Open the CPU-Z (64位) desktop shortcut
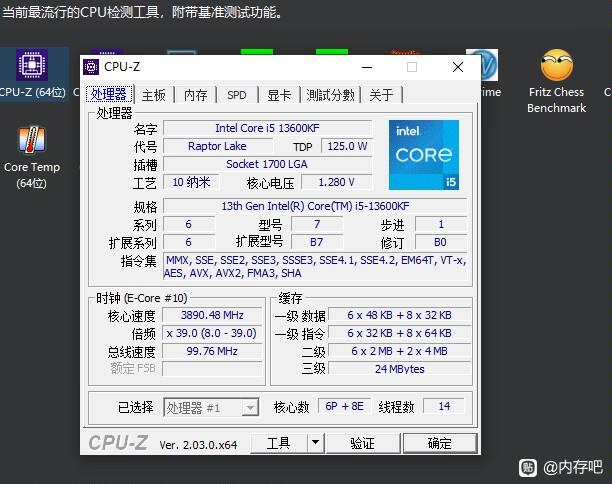Viewport: 612px width, 484px height. tap(32, 73)
